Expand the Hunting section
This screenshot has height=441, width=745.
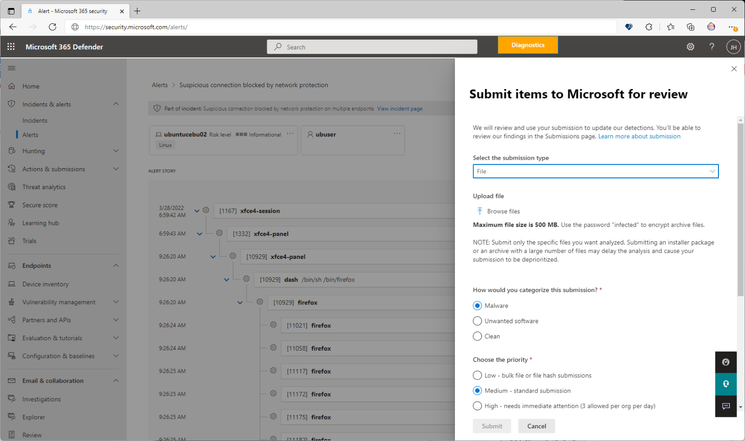116,151
